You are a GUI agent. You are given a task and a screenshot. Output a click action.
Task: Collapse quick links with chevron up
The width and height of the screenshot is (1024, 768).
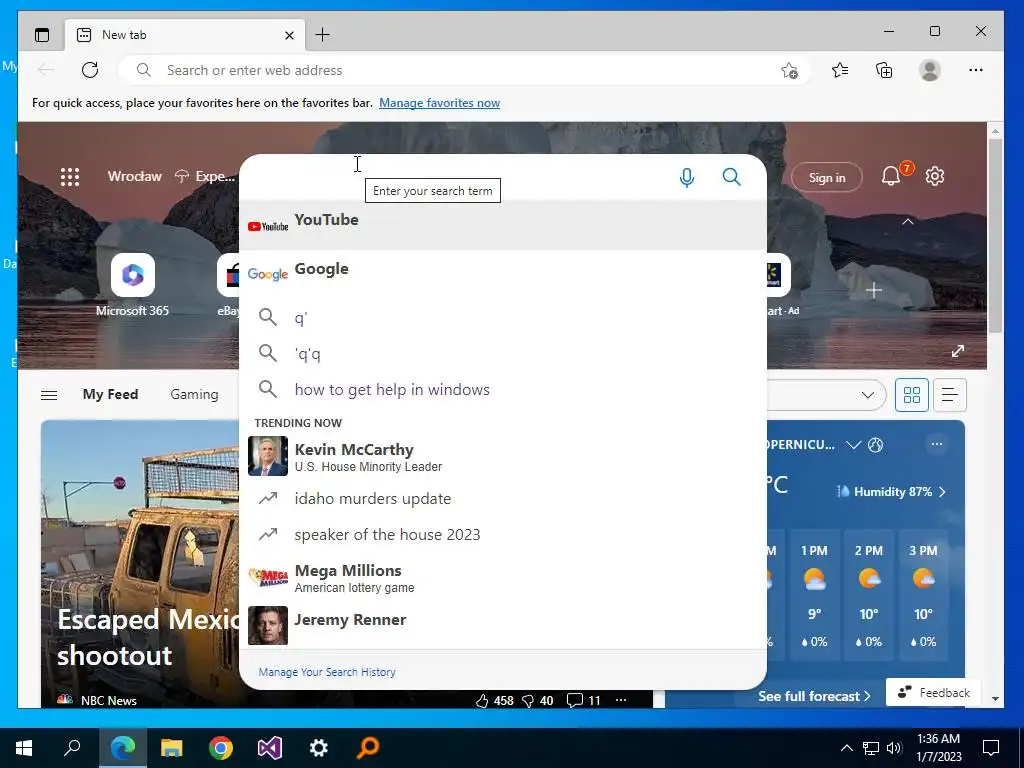908,222
